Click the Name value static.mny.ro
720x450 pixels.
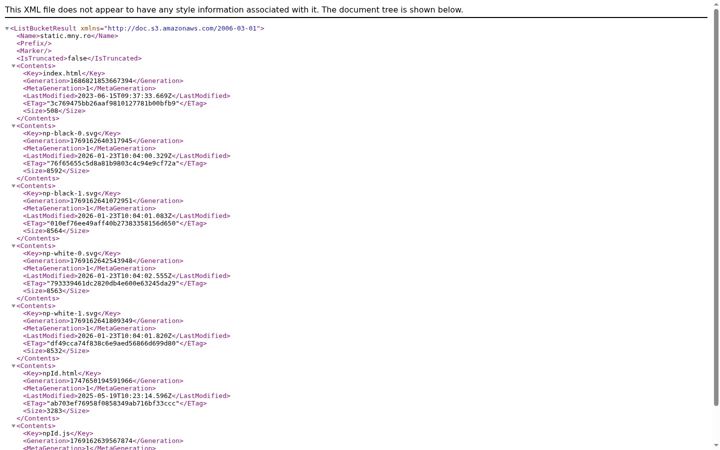click(66, 36)
